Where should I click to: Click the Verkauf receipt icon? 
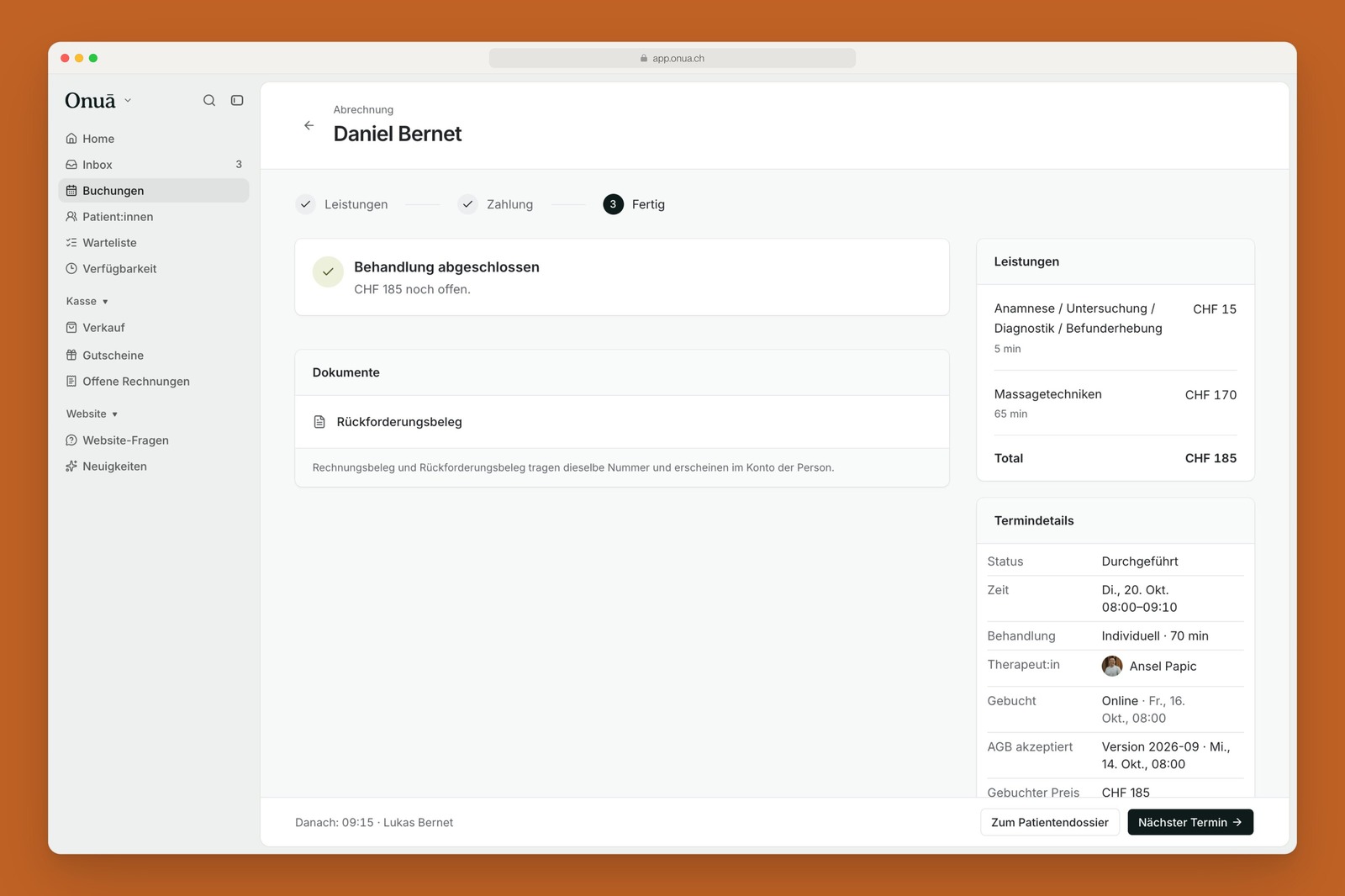71,328
